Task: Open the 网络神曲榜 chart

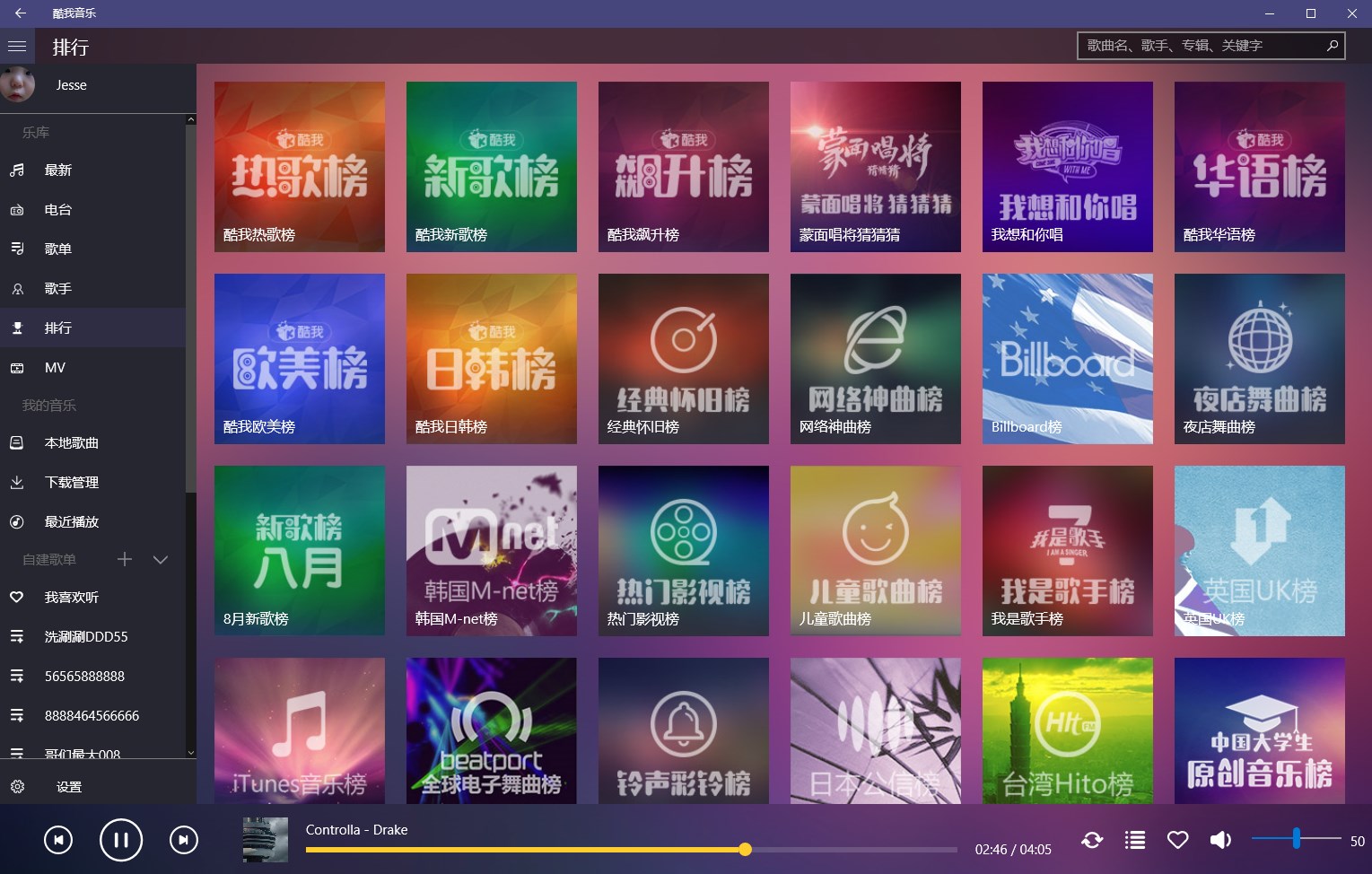Action: click(876, 359)
